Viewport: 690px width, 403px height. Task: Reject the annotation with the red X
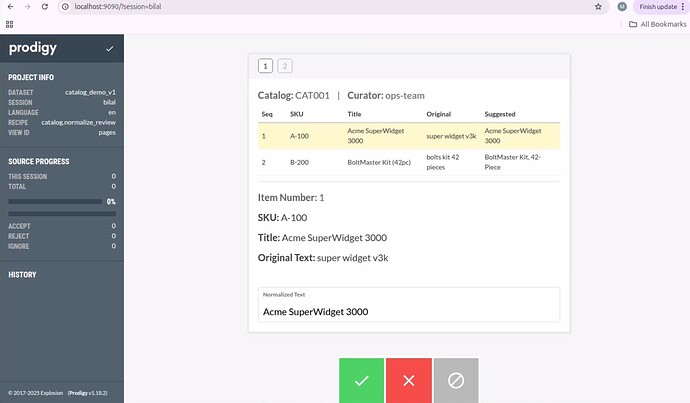pyautogui.click(x=409, y=380)
